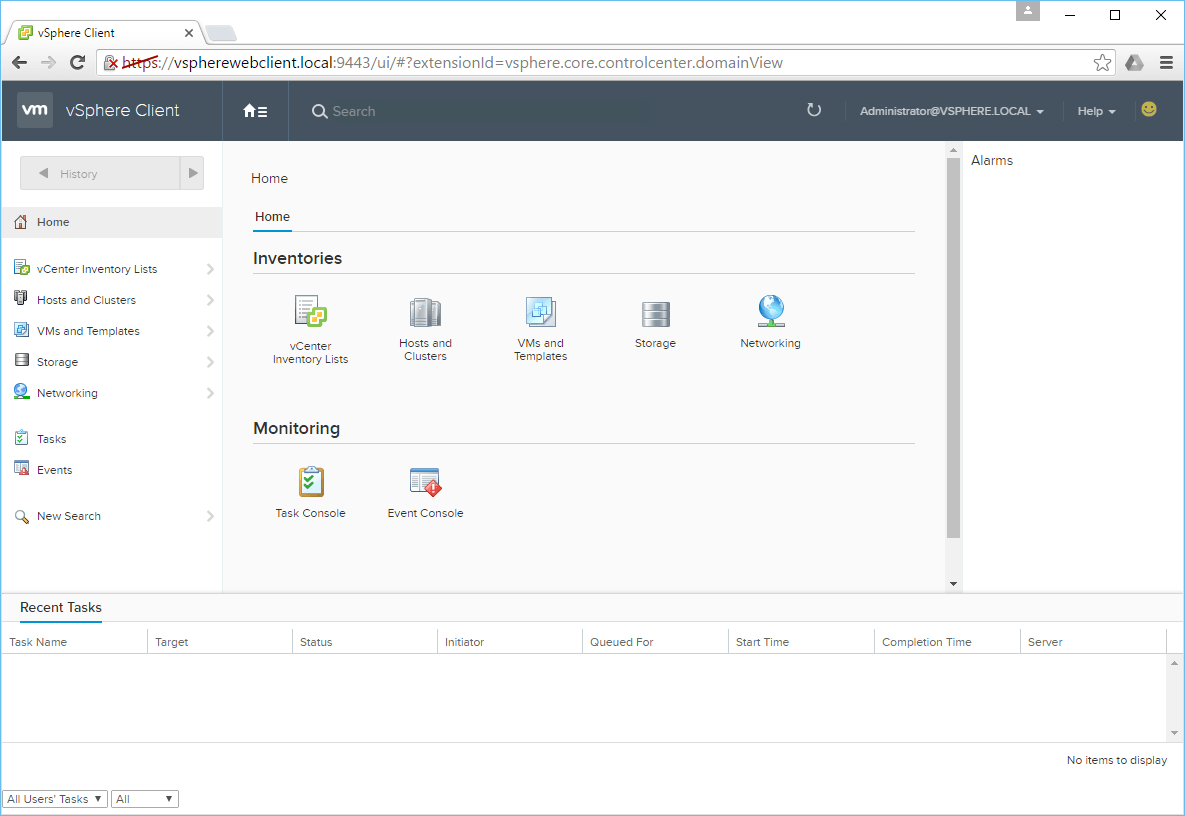Click the vSphere Search field
The height and width of the screenshot is (816, 1185).
(480, 111)
